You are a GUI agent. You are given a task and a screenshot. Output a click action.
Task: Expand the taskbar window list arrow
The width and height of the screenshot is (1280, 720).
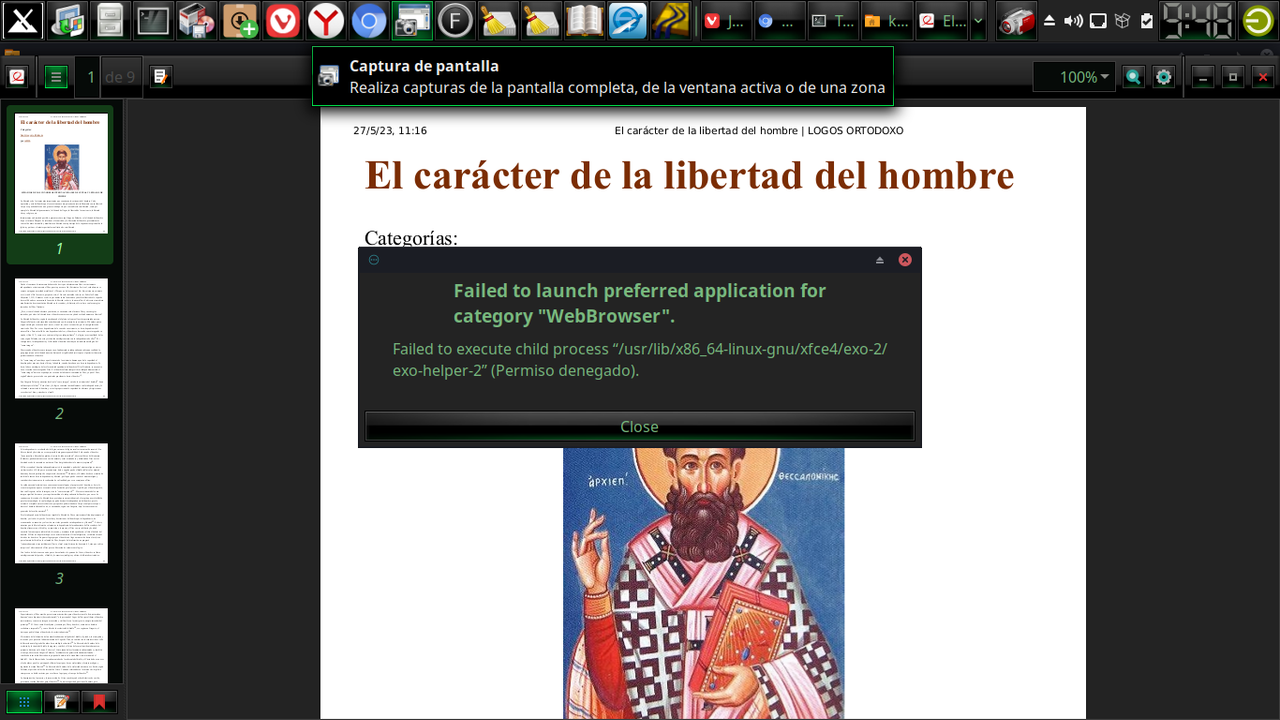click(x=979, y=20)
